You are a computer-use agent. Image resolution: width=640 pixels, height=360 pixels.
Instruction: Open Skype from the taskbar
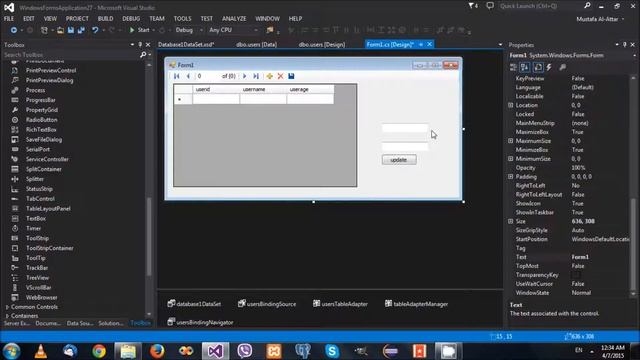coord(332,351)
